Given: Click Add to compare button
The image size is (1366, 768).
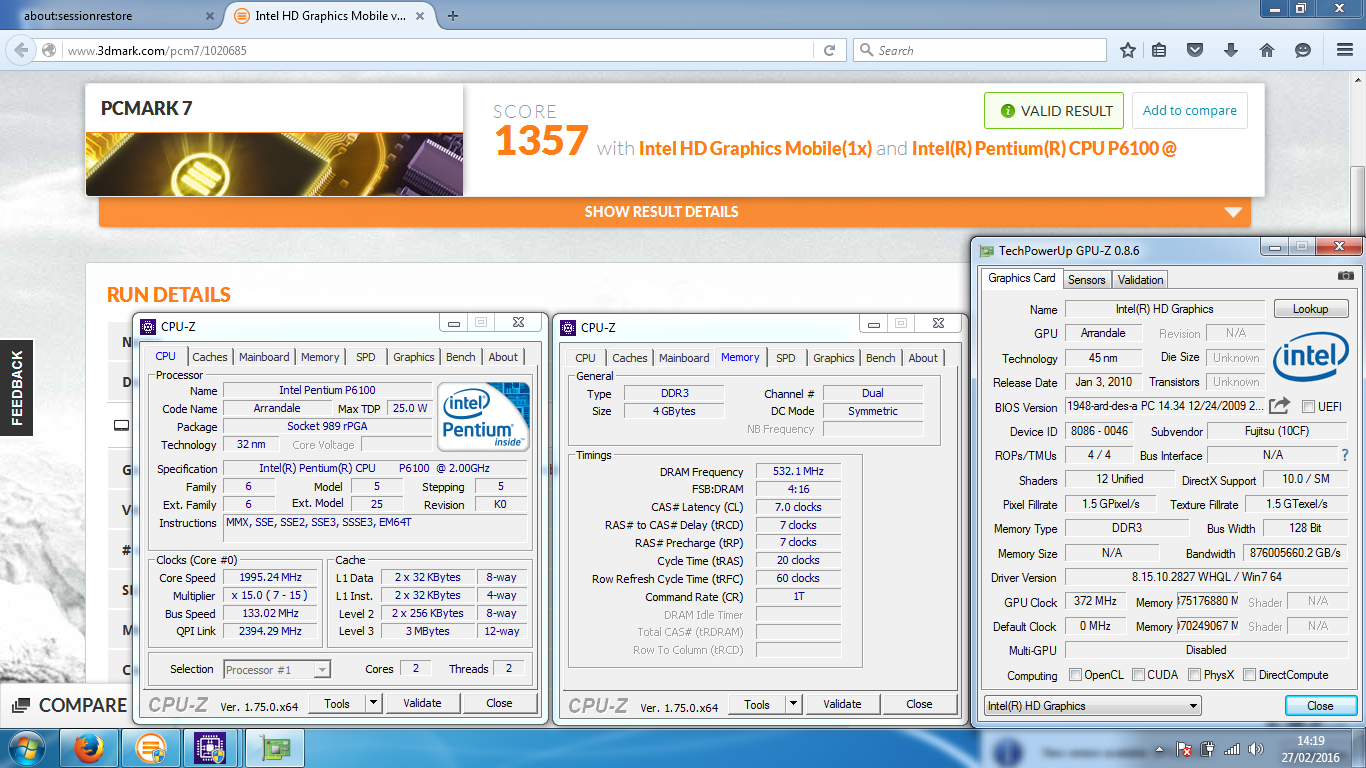Looking at the screenshot, I should [x=1190, y=111].
